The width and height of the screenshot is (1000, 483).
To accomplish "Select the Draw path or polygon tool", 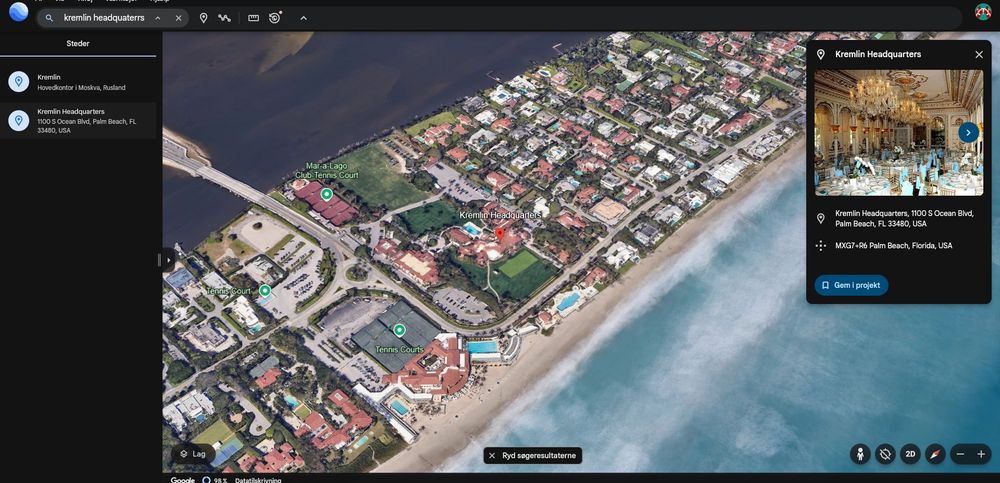I will coord(224,18).
